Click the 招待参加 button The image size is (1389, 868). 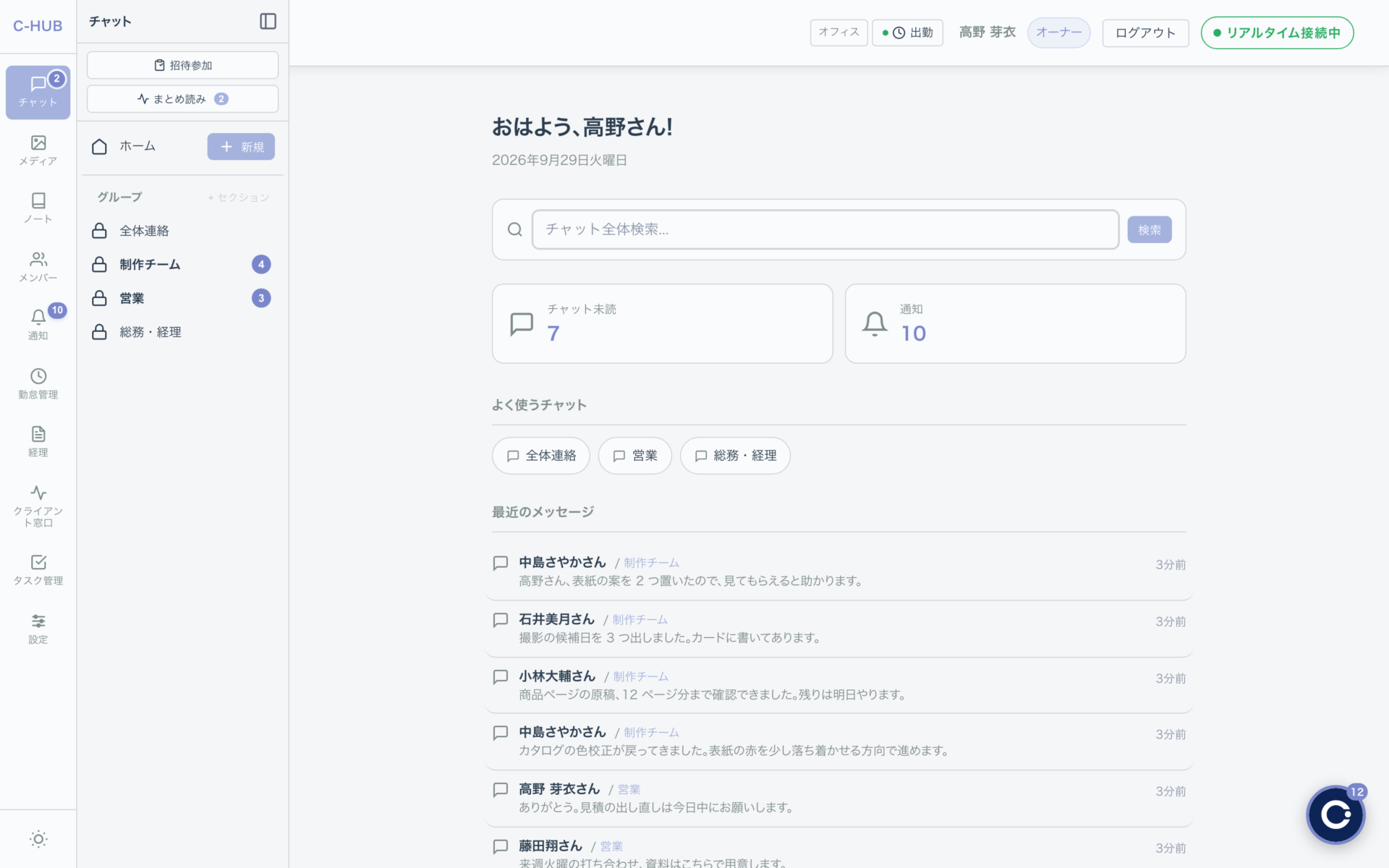click(x=182, y=65)
